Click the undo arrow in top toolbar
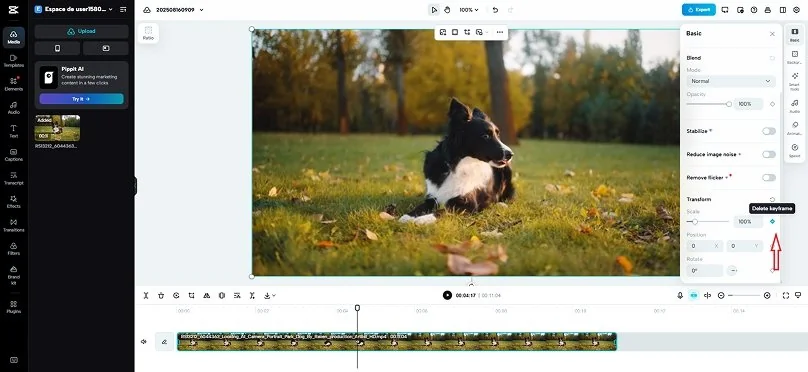Image resolution: width=808 pixels, height=372 pixels. click(x=495, y=10)
